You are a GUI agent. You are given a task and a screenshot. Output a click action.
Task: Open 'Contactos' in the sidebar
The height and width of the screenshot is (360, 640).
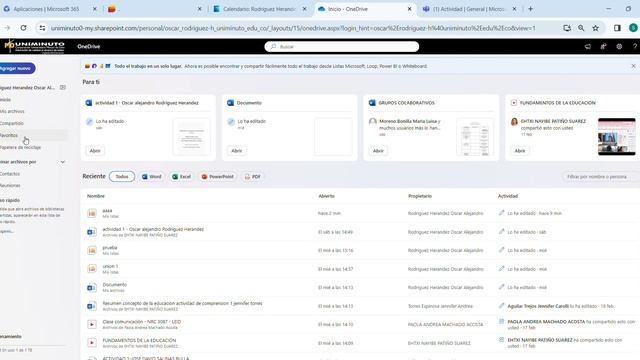[x=10, y=174]
